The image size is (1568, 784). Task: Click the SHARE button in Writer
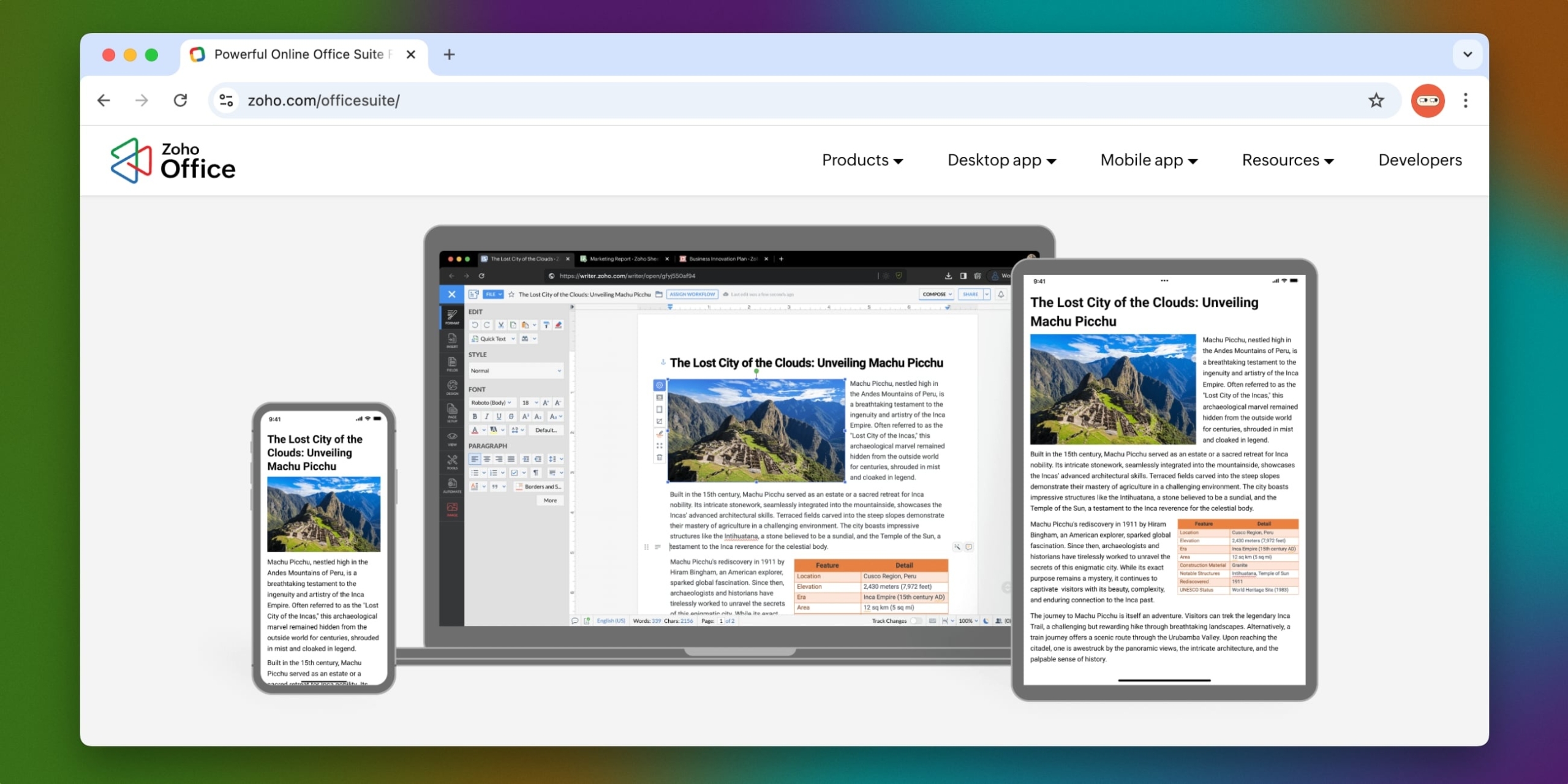[970, 295]
